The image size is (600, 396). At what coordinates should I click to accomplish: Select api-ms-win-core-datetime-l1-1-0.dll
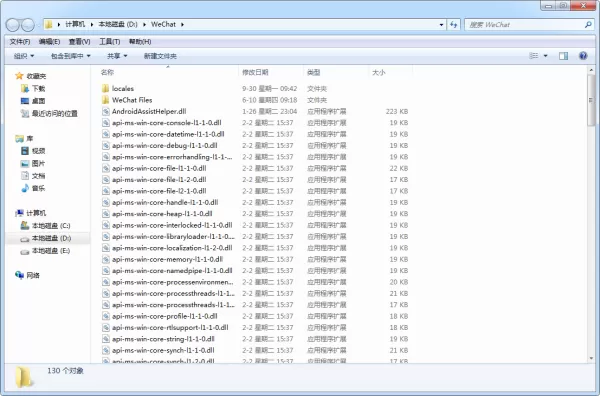coord(168,134)
